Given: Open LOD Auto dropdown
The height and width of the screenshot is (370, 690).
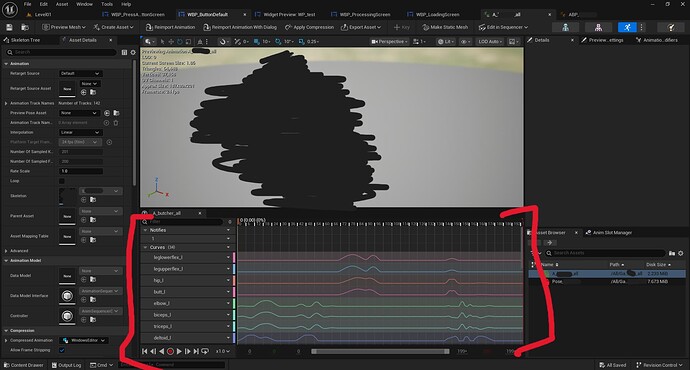Looking at the screenshot, I should 491,42.
